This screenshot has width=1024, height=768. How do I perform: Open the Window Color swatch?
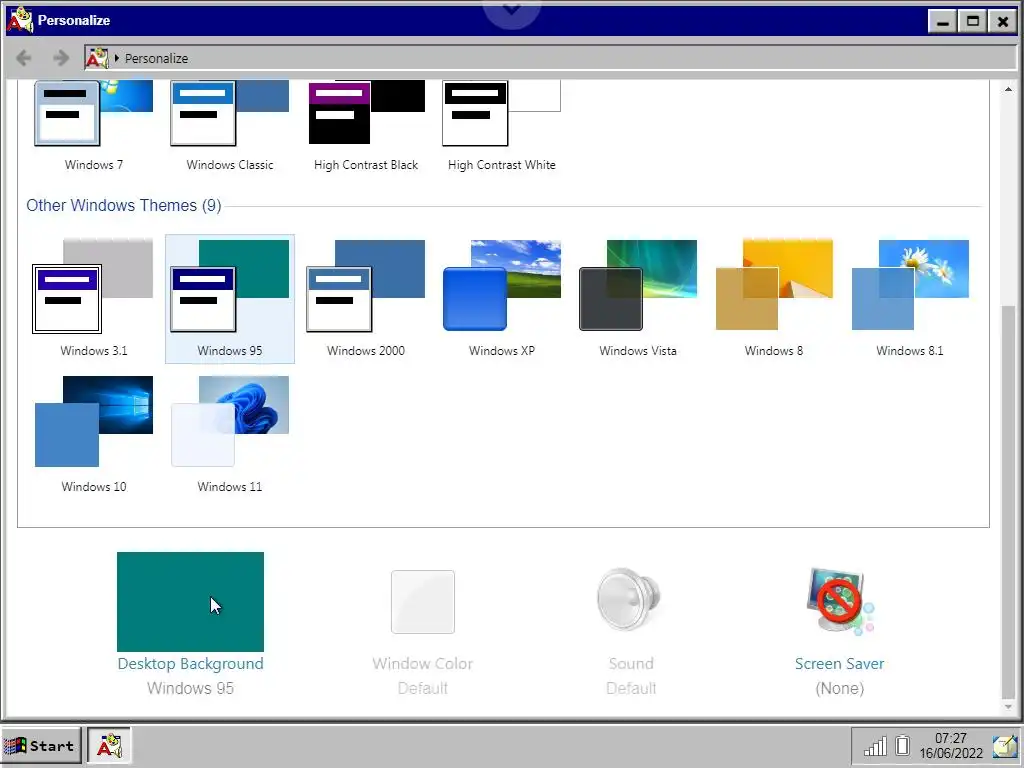click(423, 601)
